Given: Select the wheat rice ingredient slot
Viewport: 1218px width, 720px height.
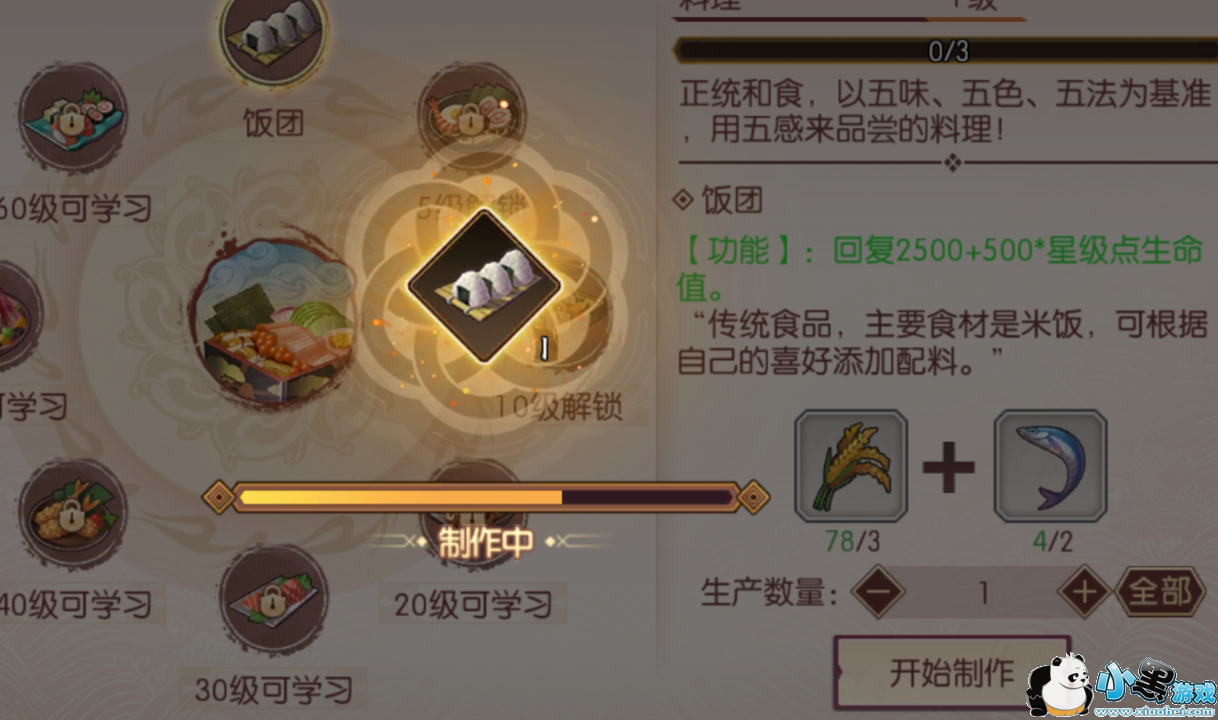Looking at the screenshot, I should click(851, 466).
